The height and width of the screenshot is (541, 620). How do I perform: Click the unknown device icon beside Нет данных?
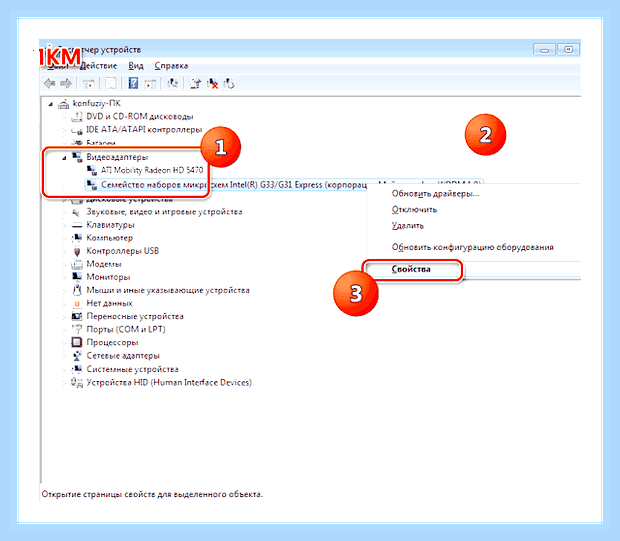coord(77,304)
